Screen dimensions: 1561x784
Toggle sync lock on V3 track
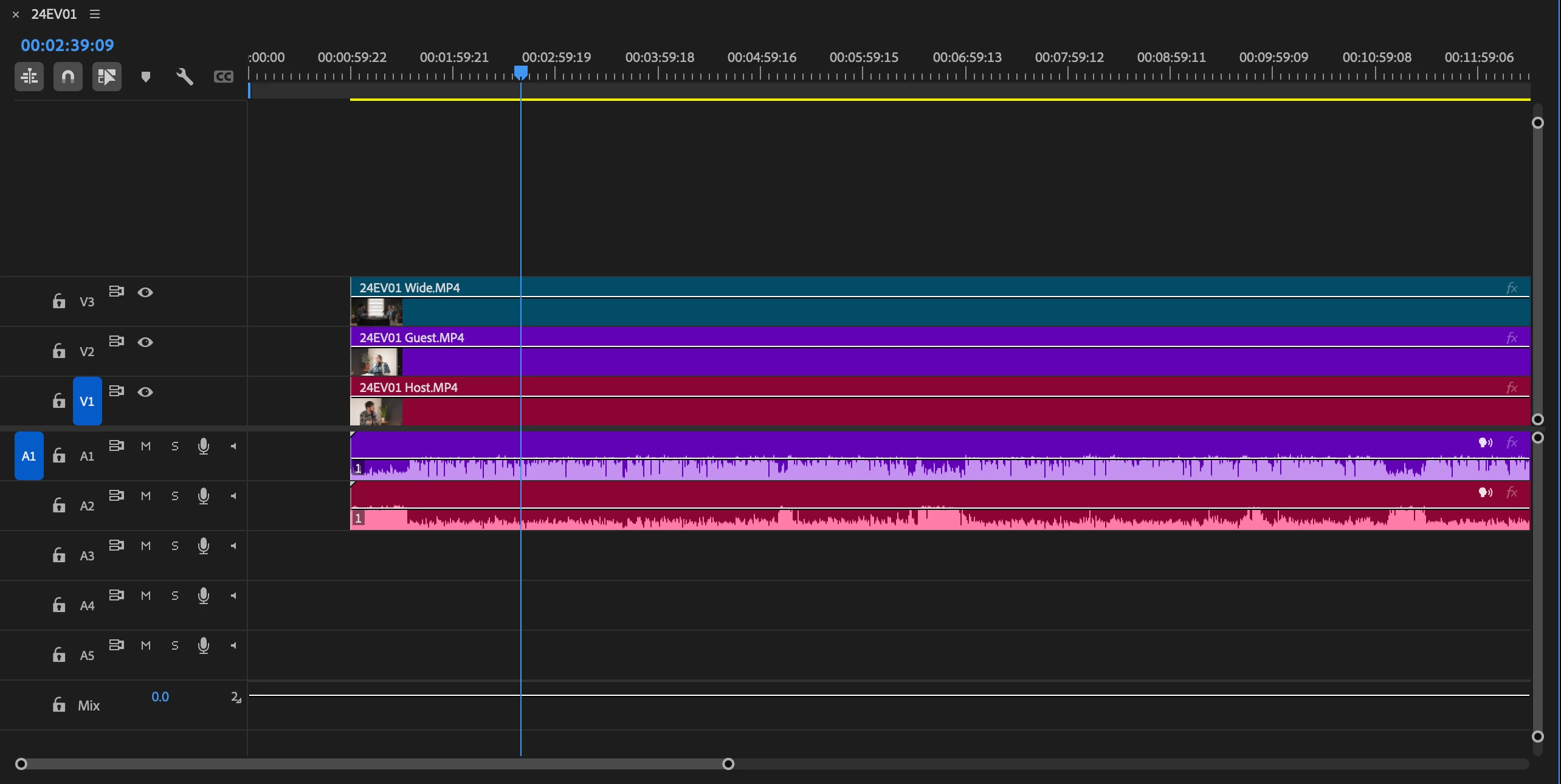(116, 291)
